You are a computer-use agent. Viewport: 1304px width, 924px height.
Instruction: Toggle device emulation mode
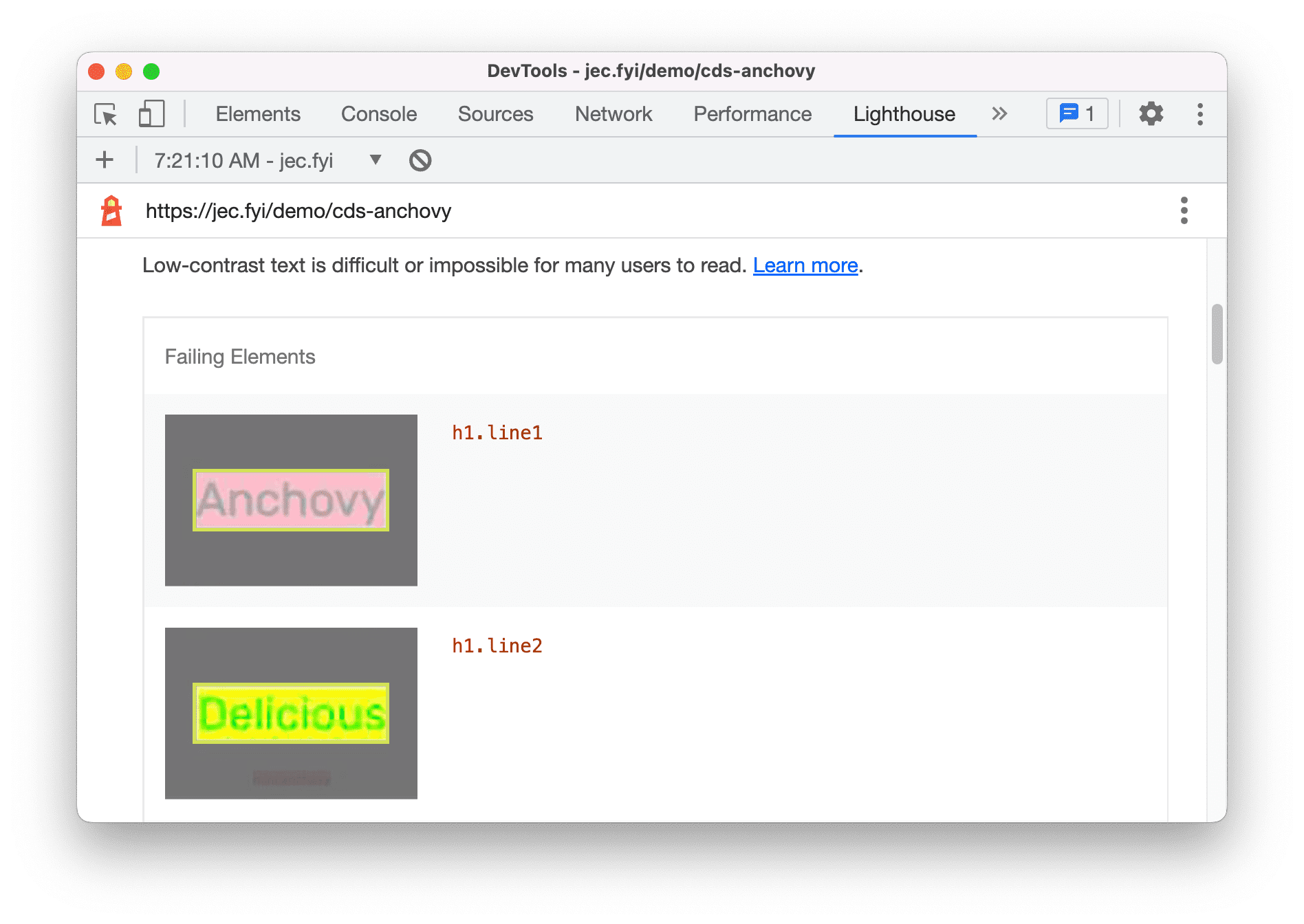click(151, 114)
